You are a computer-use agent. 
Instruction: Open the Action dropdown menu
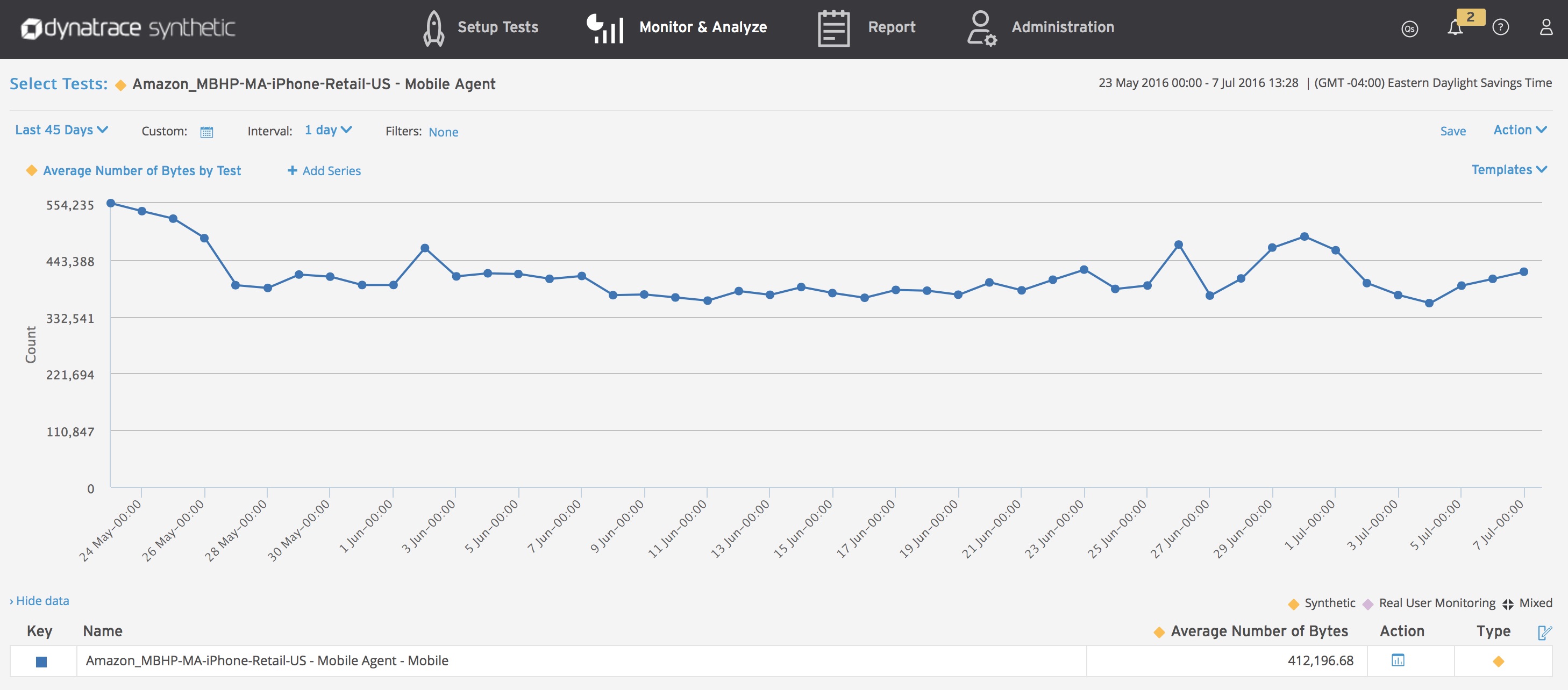click(1520, 130)
